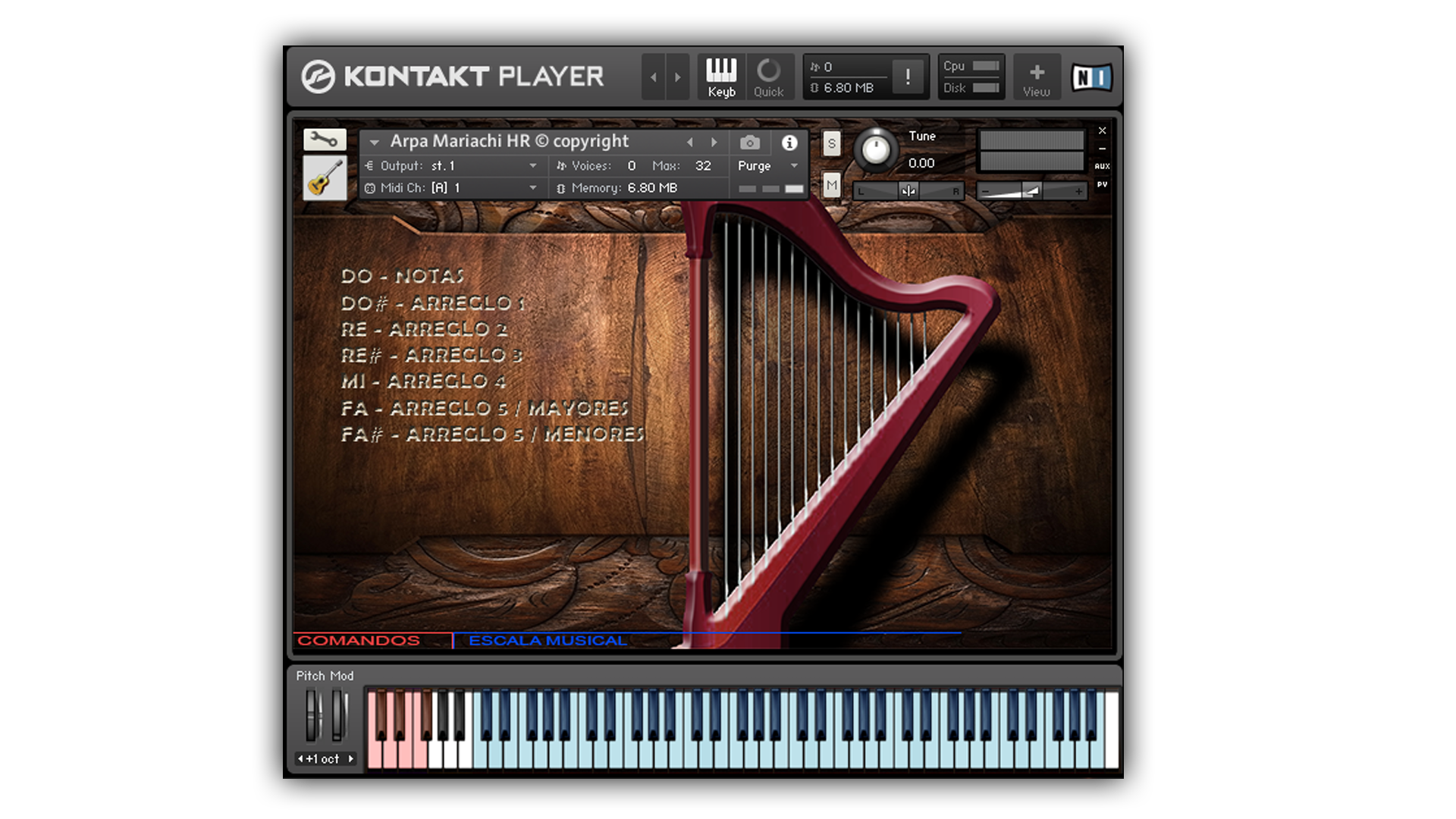Open instrument info with the i icon
The height and width of the screenshot is (819, 1456).
pyautogui.click(x=789, y=143)
